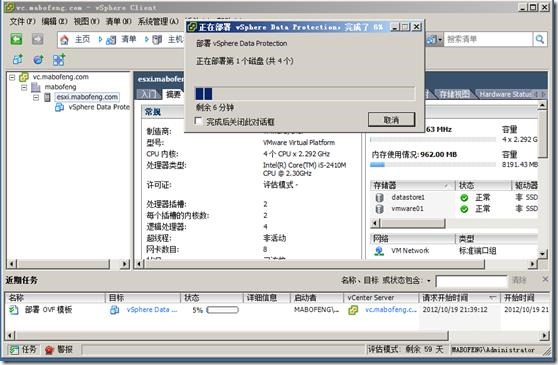This screenshot has width=558, height=365.
Task: Close the recent tasks panel
Action: 545,280
